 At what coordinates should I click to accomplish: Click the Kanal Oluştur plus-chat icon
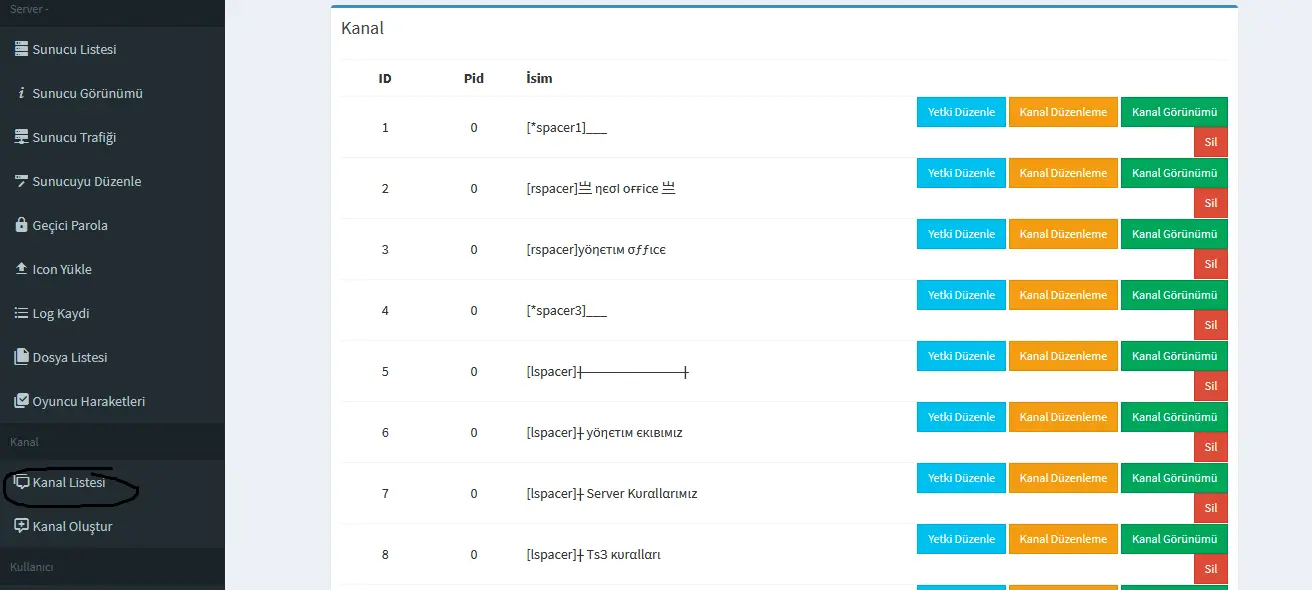pyautogui.click(x=21, y=526)
